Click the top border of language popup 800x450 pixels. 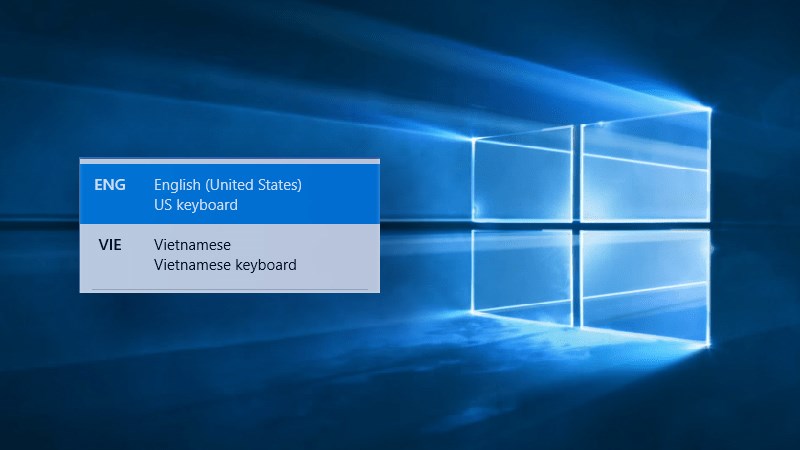(229, 160)
